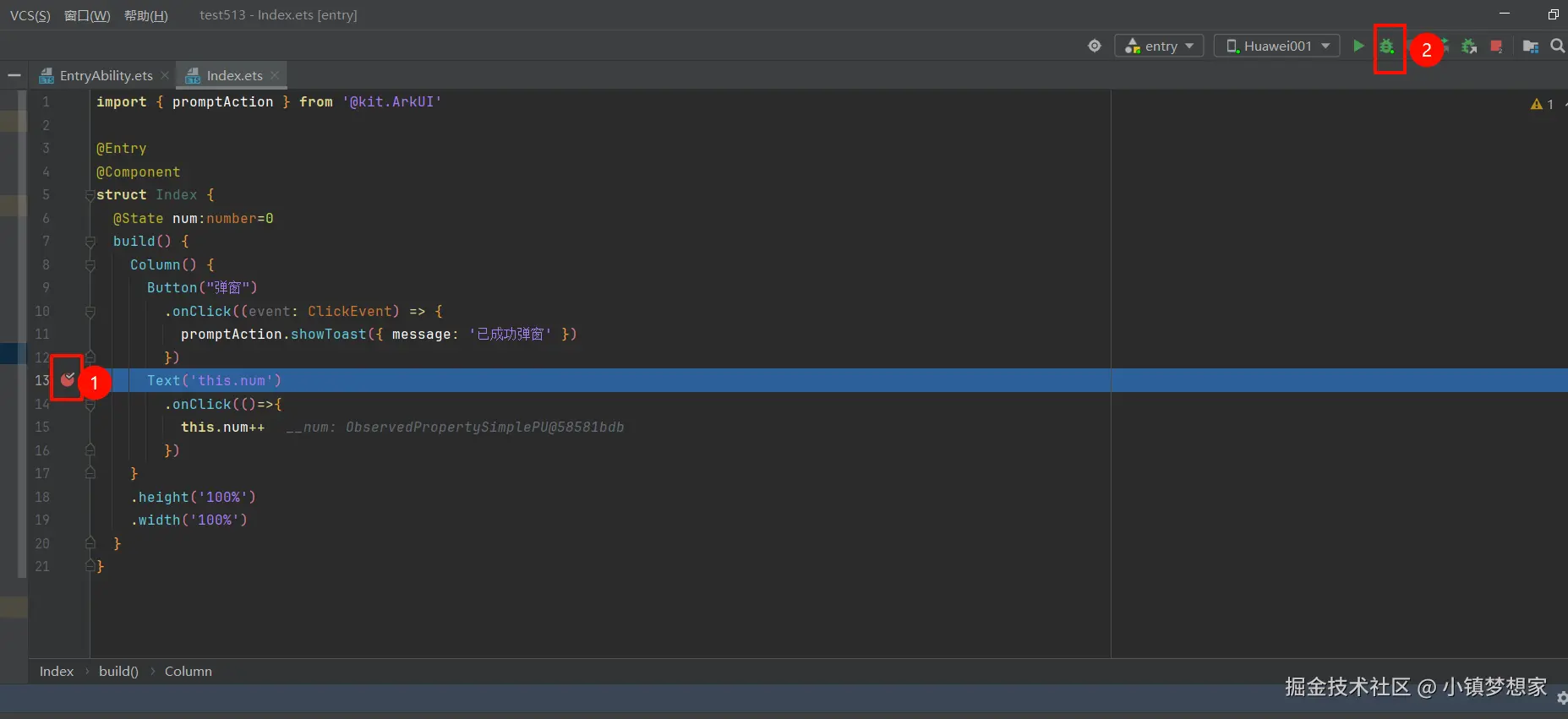1568x719 pixels.
Task: Close the Index.ets editor tab
Action: pos(275,75)
